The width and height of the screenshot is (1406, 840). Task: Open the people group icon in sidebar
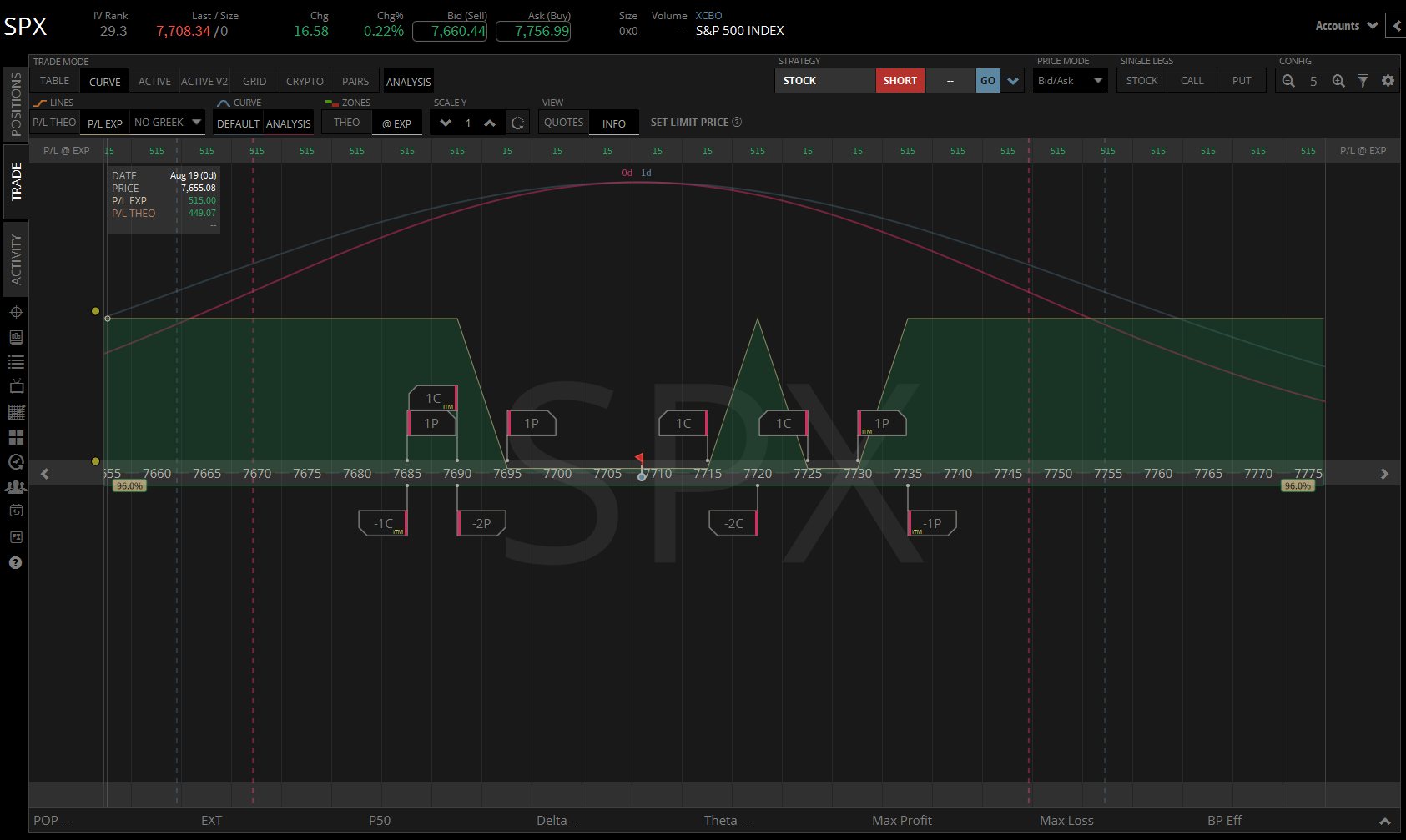click(16, 487)
